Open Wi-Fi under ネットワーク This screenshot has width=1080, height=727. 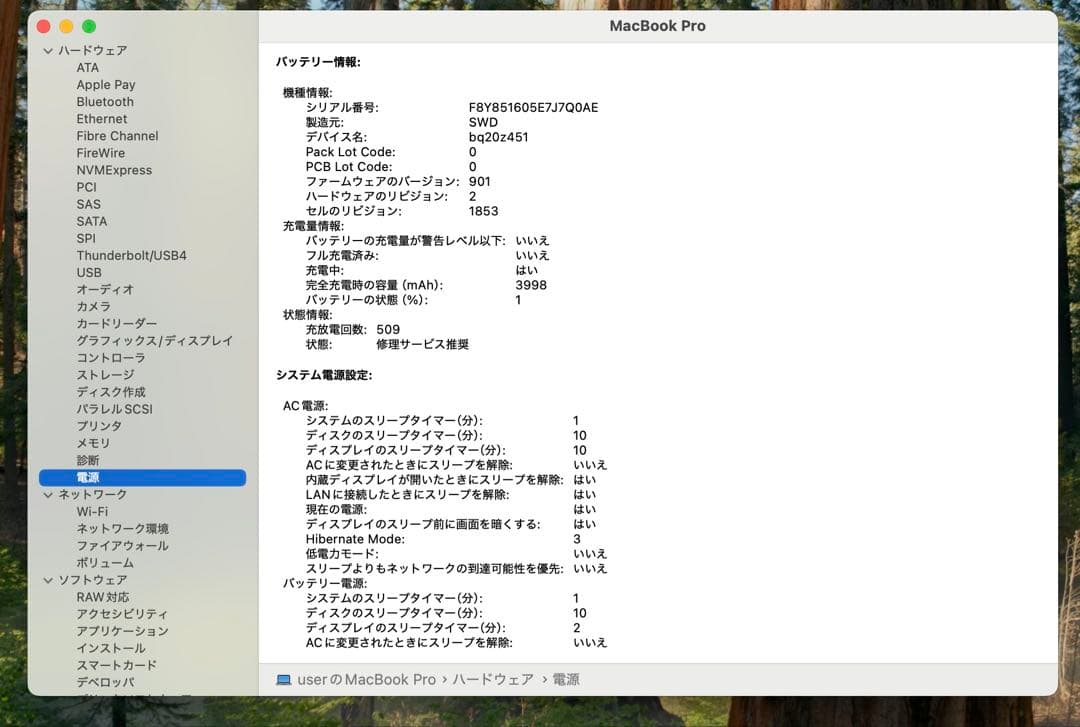[92, 512]
